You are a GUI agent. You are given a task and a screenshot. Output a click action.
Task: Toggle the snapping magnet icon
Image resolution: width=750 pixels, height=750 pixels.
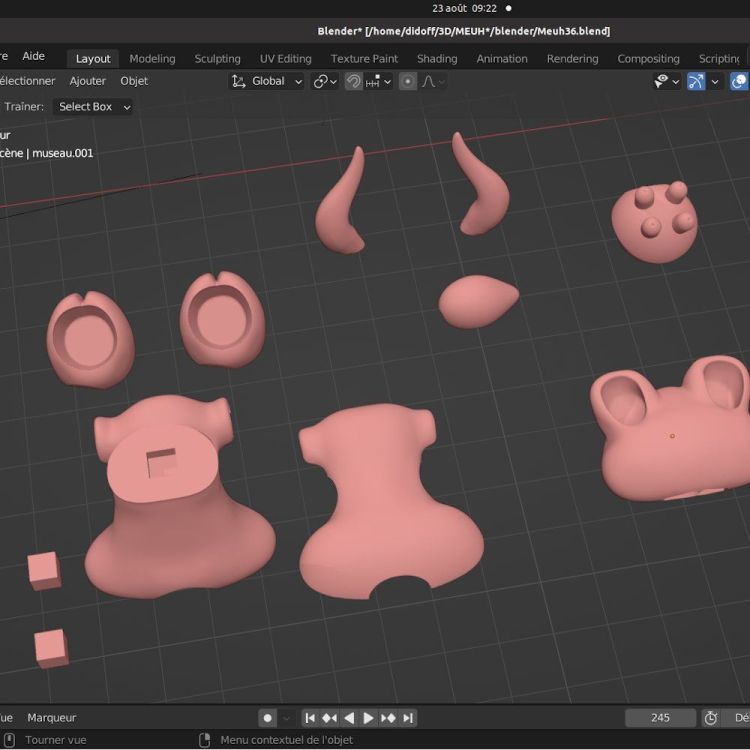[x=353, y=81]
